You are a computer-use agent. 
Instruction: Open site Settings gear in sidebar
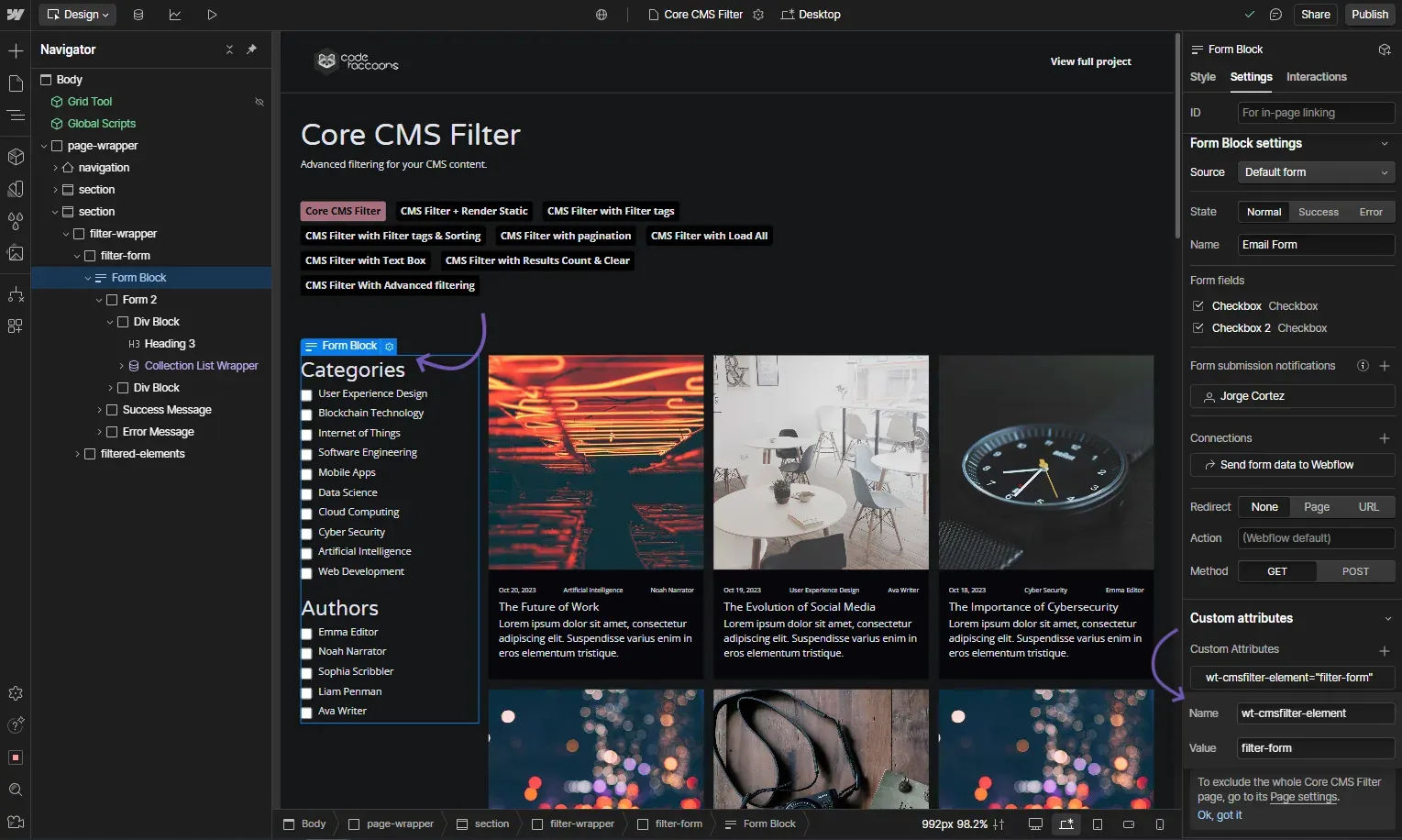click(16, 694)
